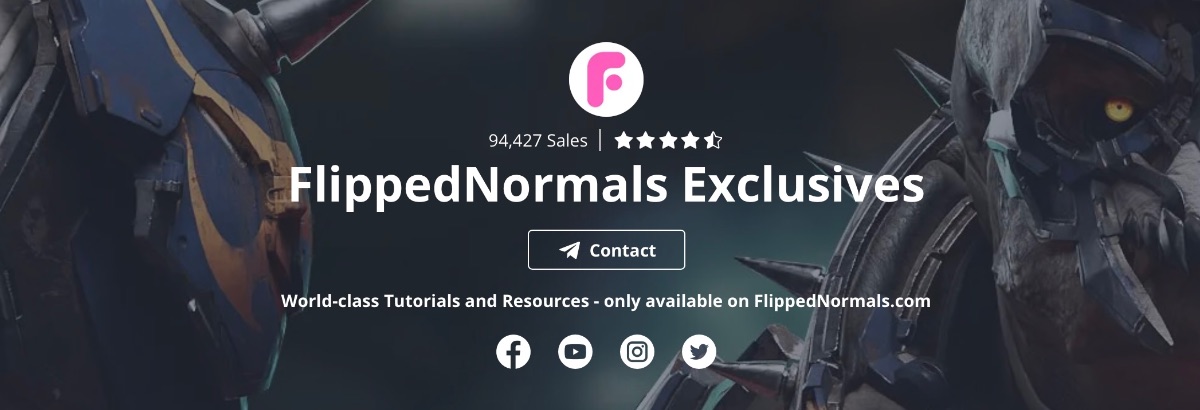
Task: Select the first rating star
Action: click(624, 140)
